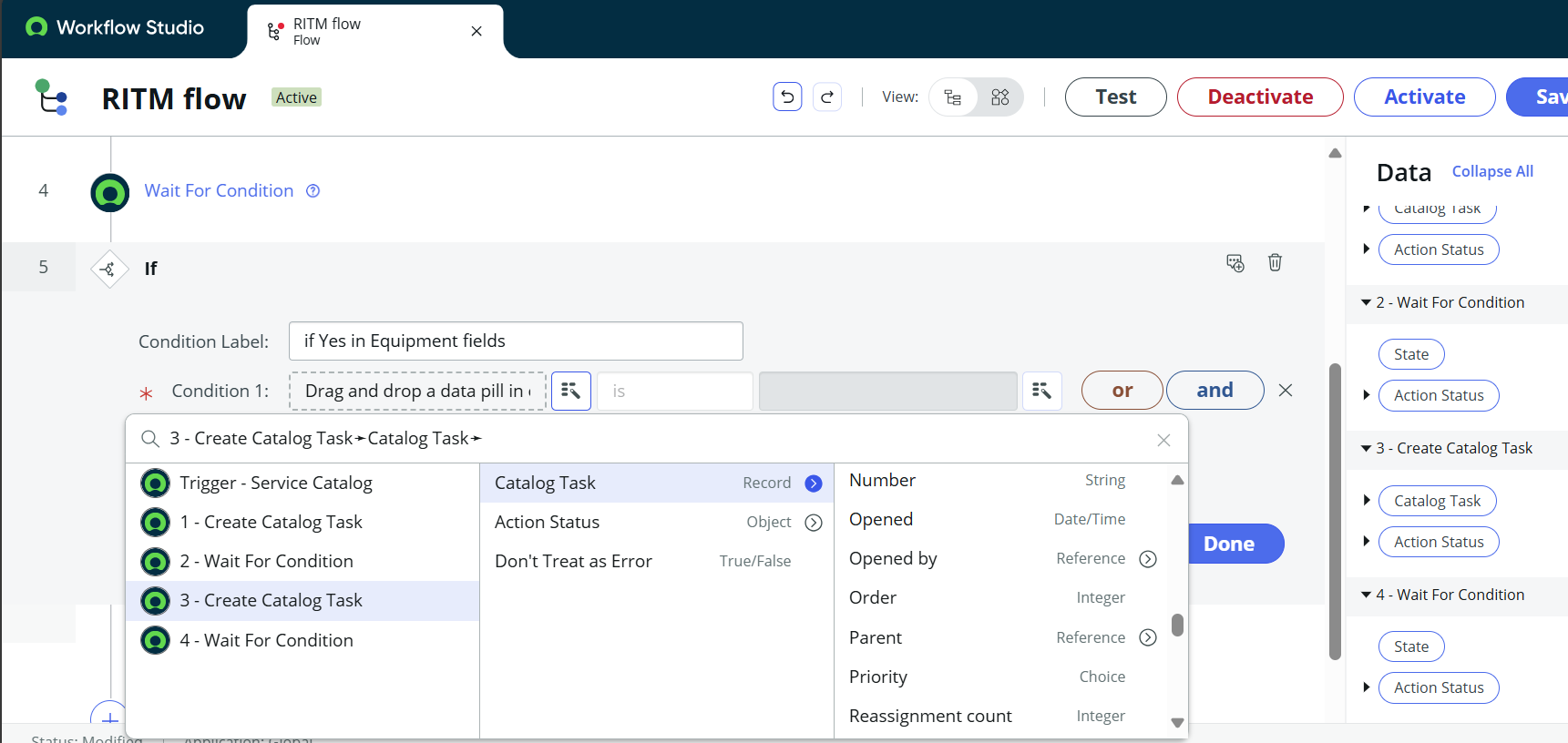1568x743 pixels.
Task: Open data pill picker for condition value
Action: [1041, 391]
